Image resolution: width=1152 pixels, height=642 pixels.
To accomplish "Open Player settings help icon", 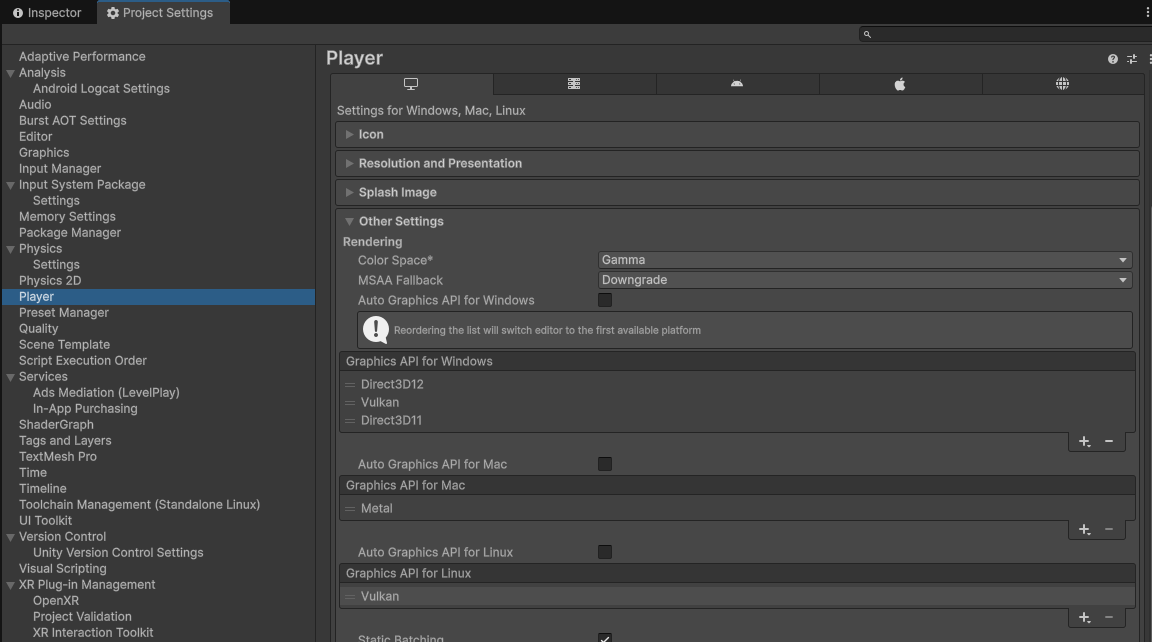I will tap(1112, 59).
